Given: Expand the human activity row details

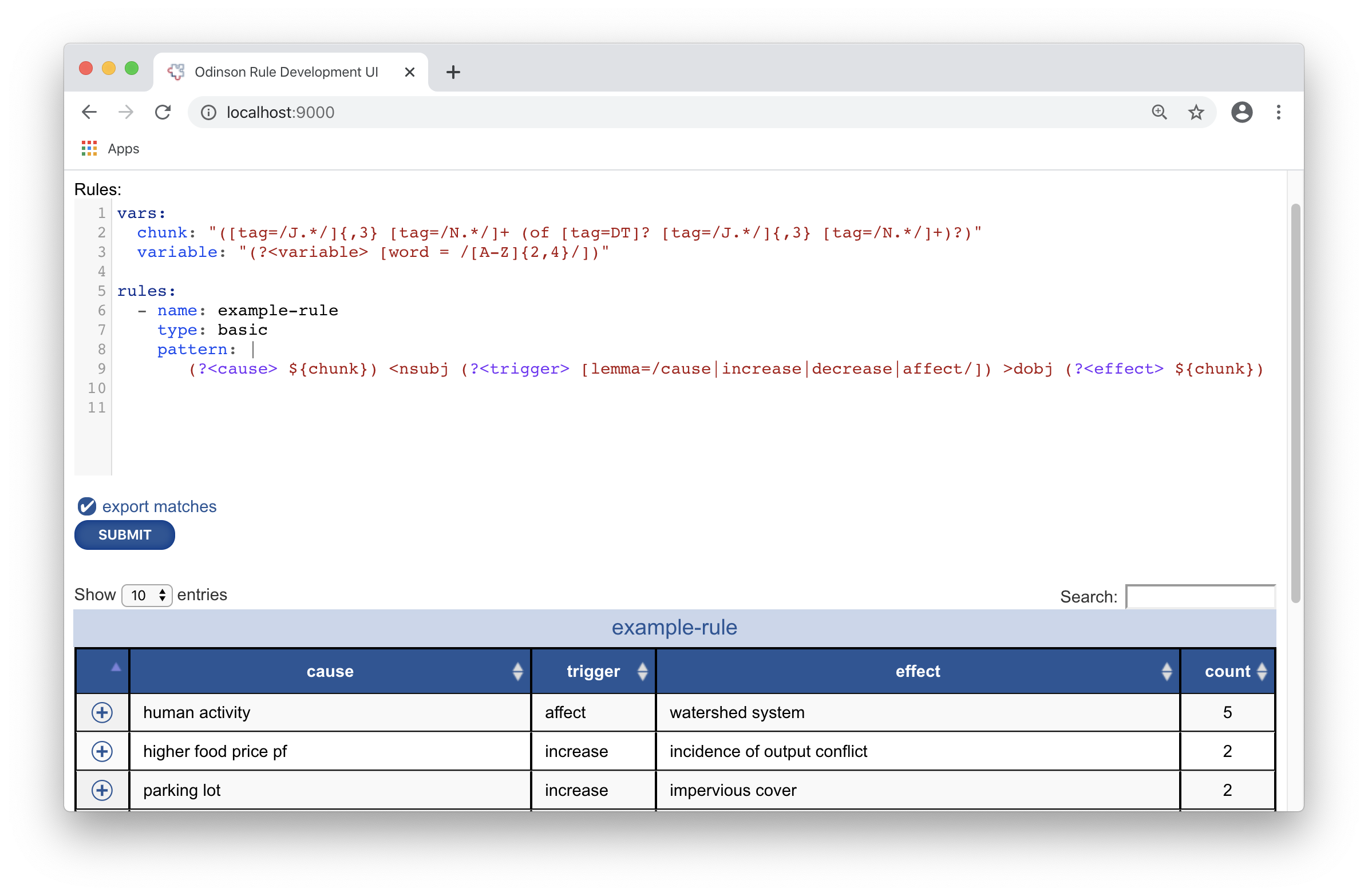Looking at the screenshot, I should [102, 712].
